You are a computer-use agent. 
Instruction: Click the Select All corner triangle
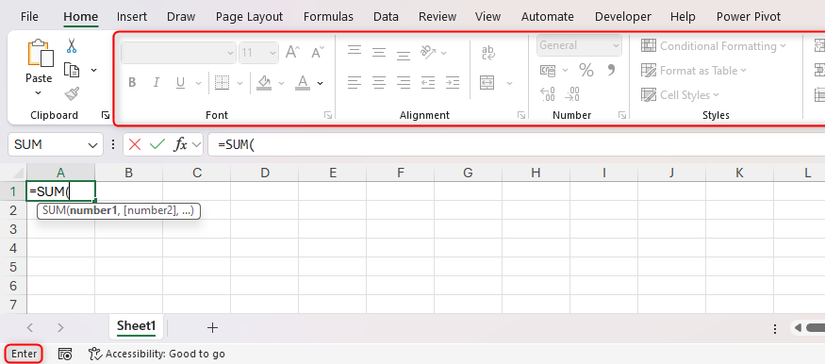click(x=18, y=173)
